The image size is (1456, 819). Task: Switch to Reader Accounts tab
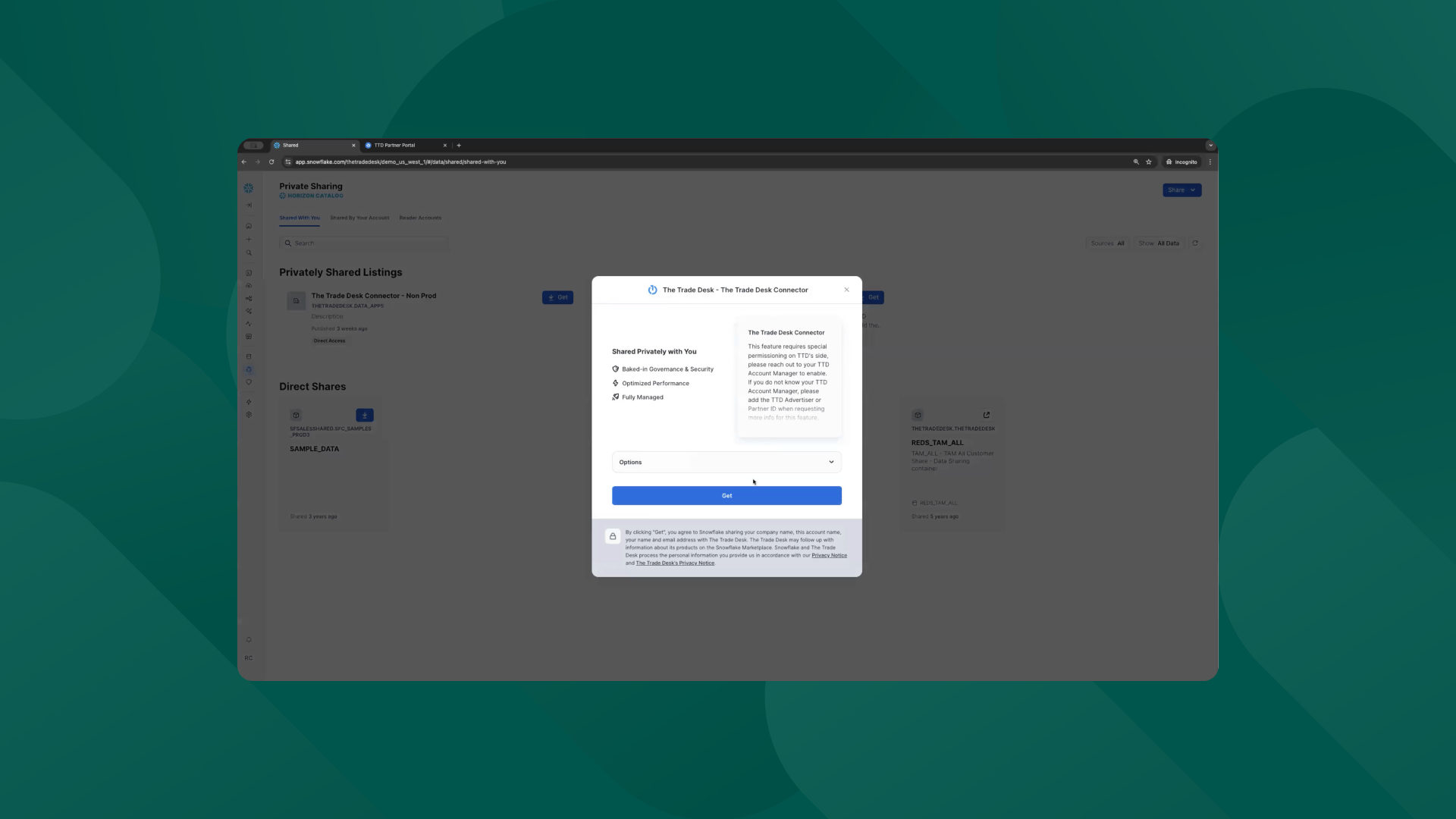(x=420, y=218)
